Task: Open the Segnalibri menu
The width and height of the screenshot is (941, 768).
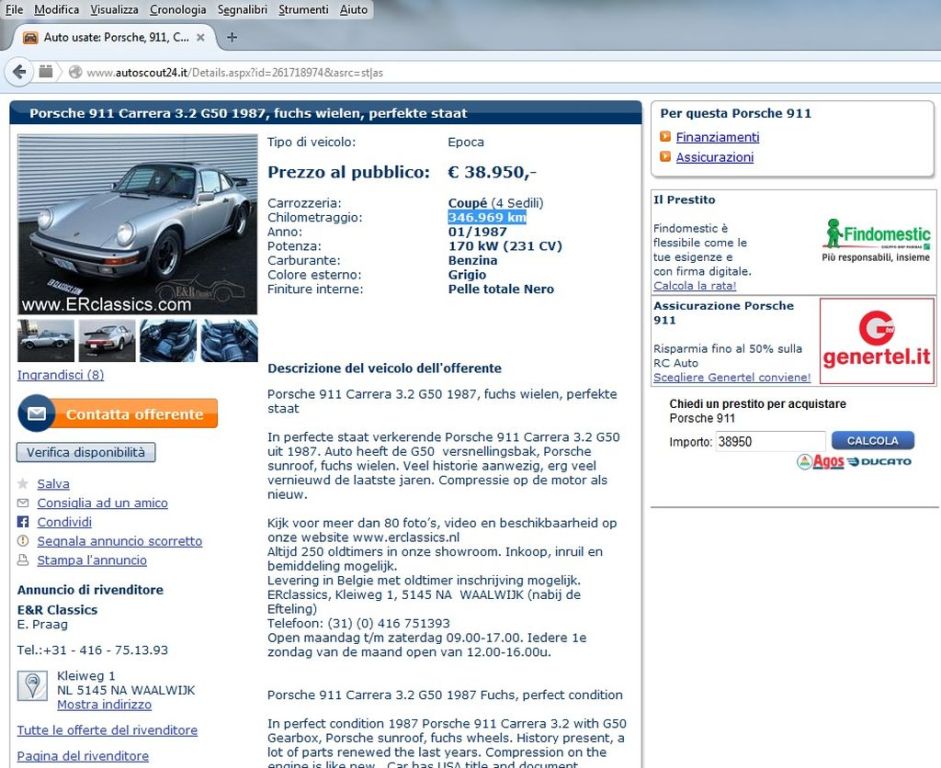Action: pyautogui.click(x=242, y=10)
